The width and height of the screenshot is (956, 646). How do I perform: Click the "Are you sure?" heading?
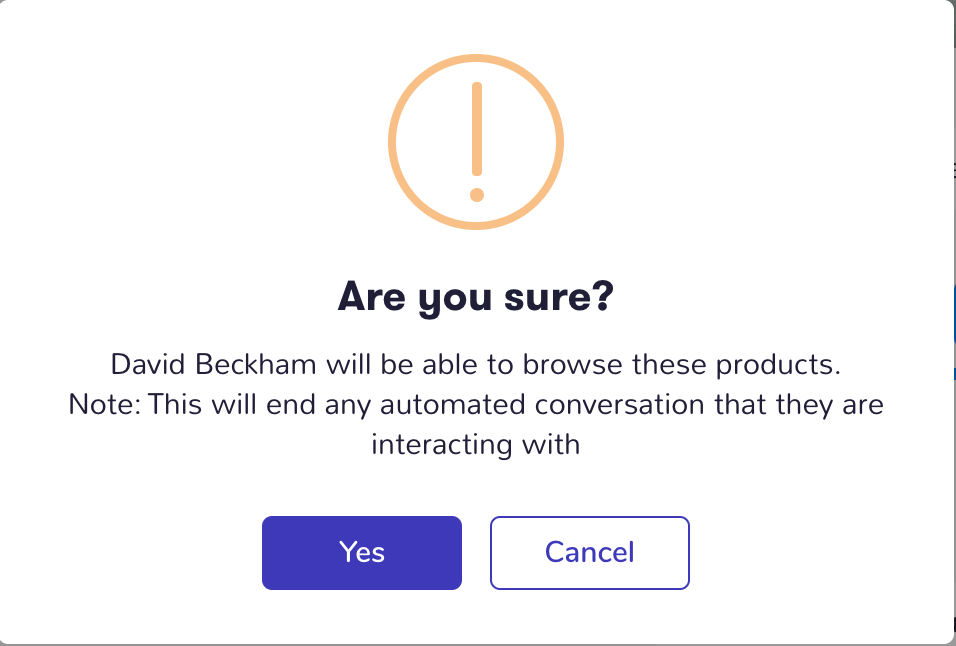476,297
